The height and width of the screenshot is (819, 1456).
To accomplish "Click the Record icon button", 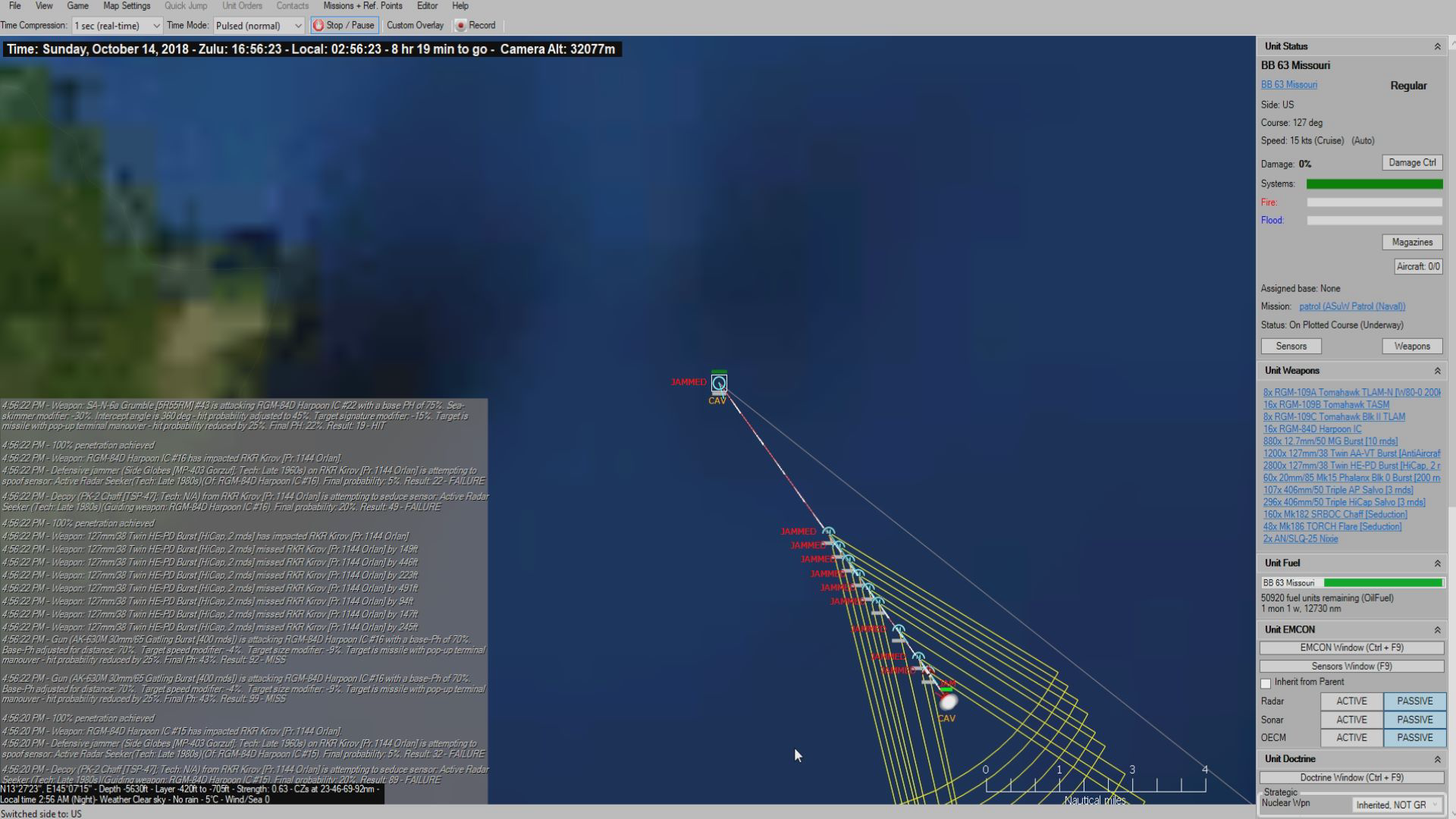I will click(460, 25).
